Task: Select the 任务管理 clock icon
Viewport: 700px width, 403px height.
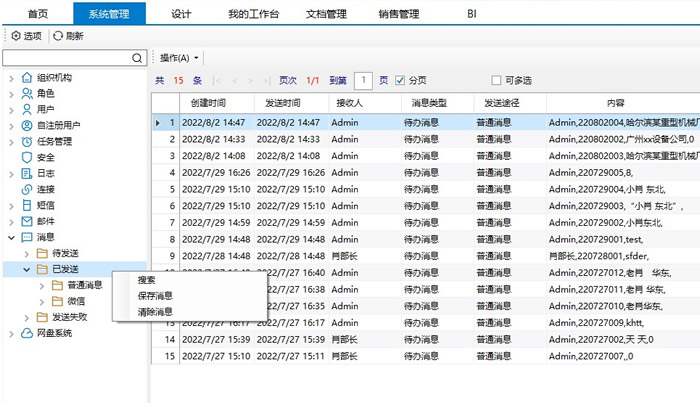Action: click(x=26, y=141)
